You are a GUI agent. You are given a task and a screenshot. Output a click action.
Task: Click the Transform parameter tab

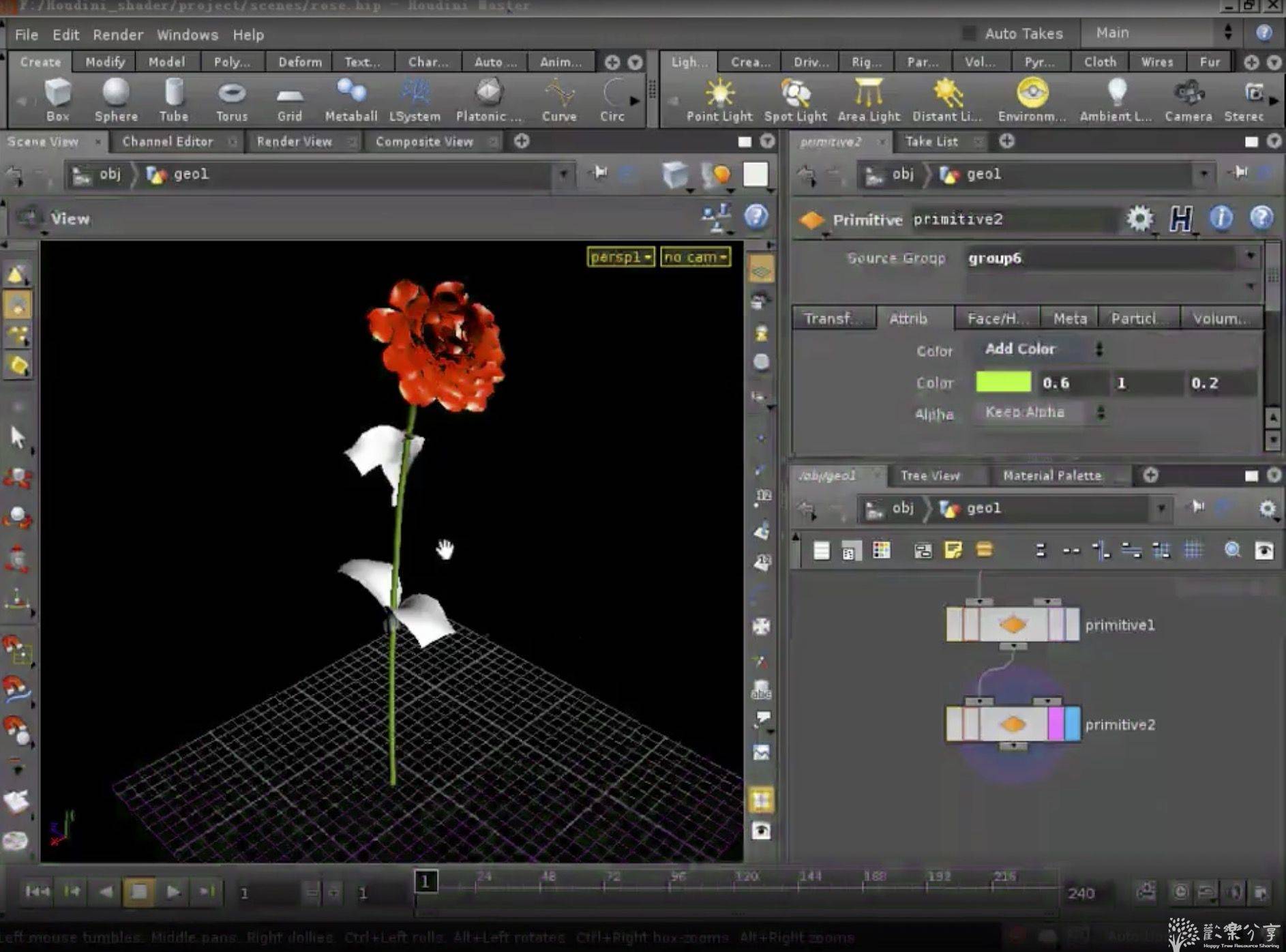(833, 318)
